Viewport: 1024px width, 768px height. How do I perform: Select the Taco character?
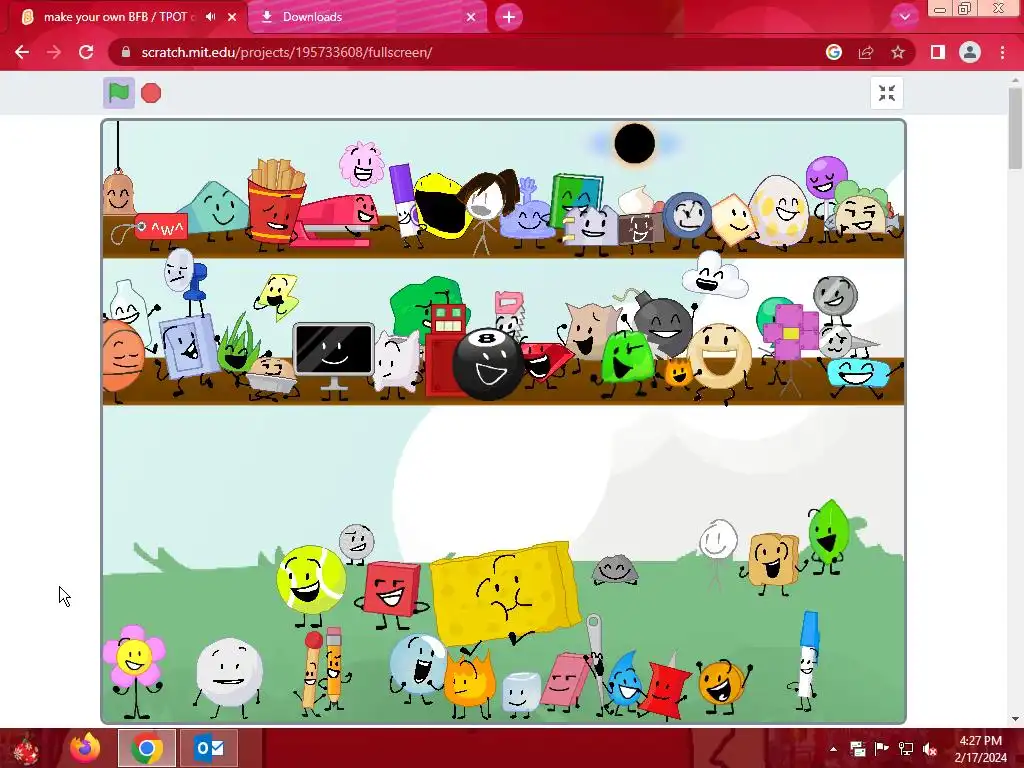tap(863, 210)
